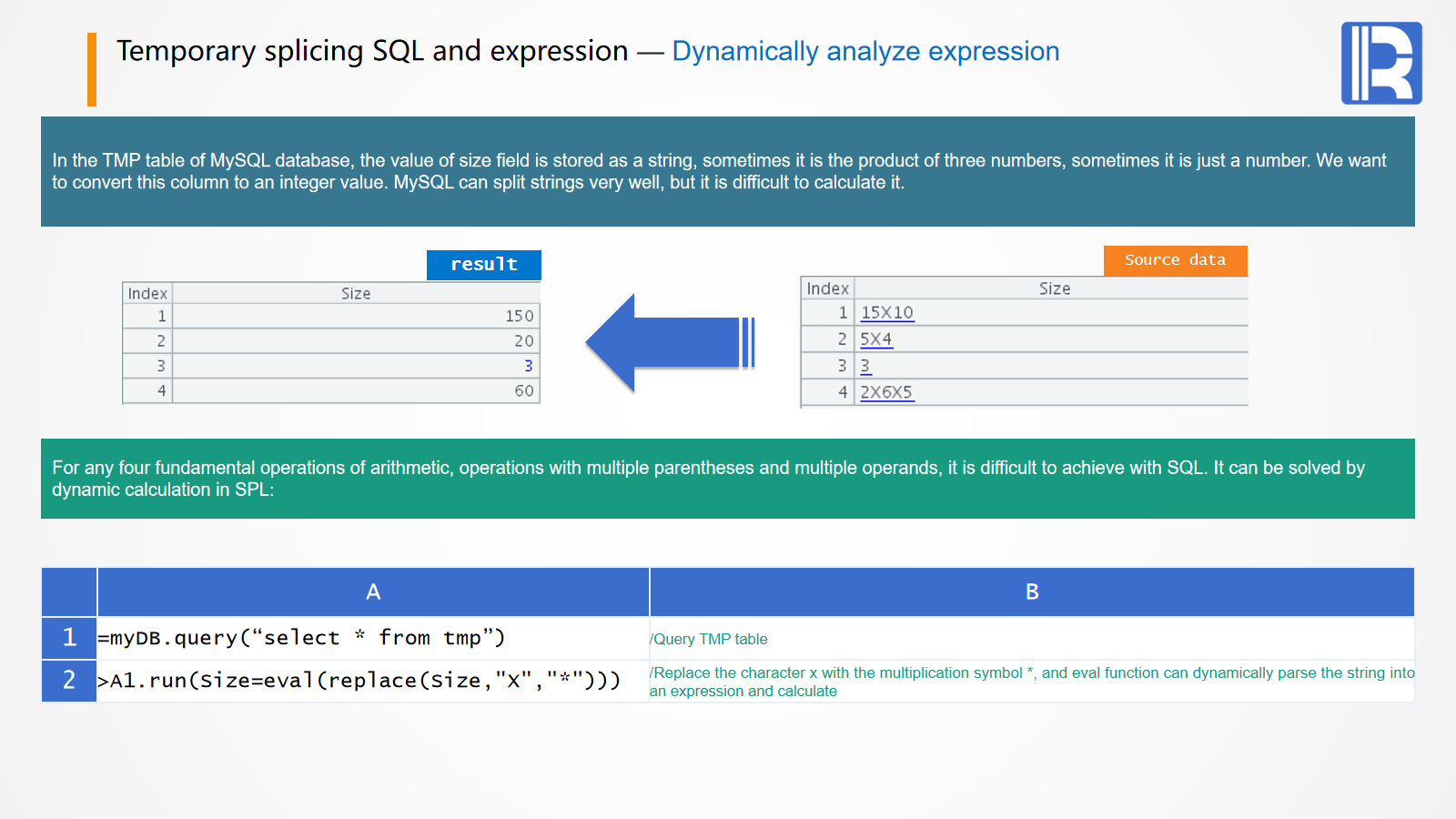
Task: Open the 15X10 source value
Action: [886, 313]
